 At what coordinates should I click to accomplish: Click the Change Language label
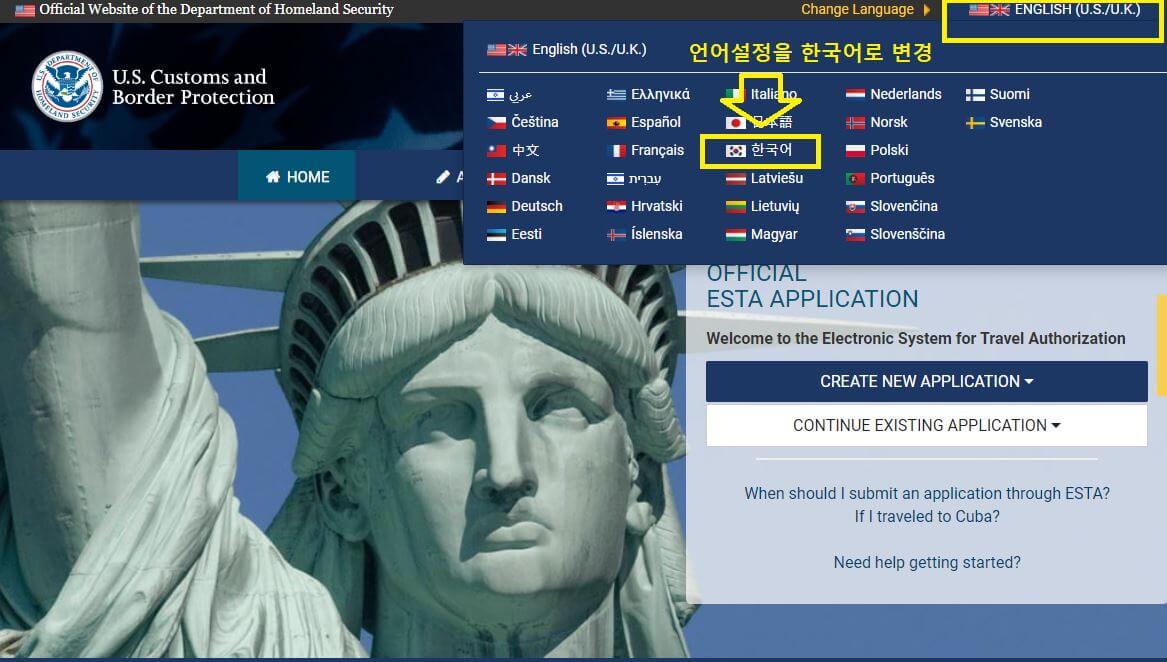coord(857,10)
